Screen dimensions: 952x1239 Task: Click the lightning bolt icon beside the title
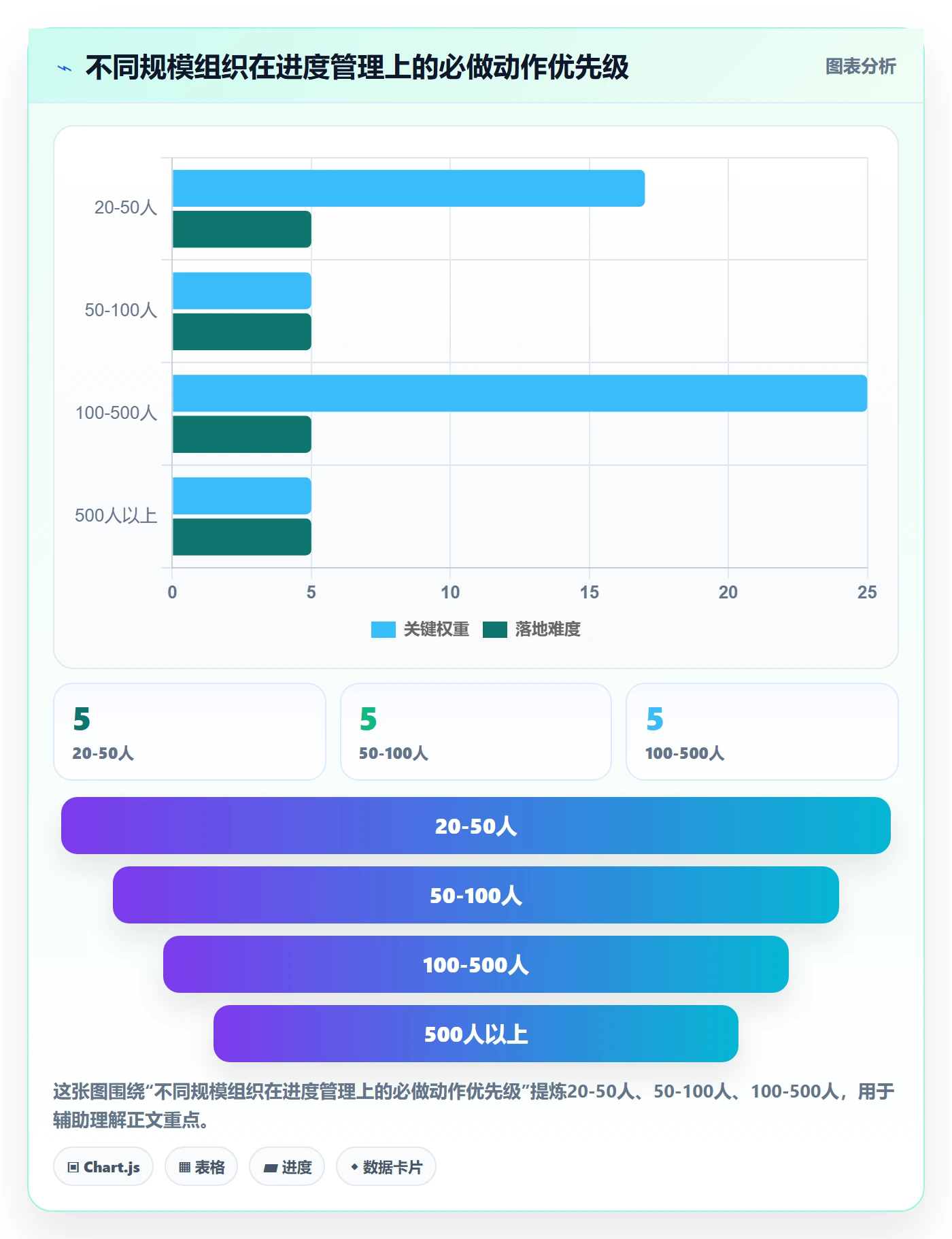coord(65,68)
